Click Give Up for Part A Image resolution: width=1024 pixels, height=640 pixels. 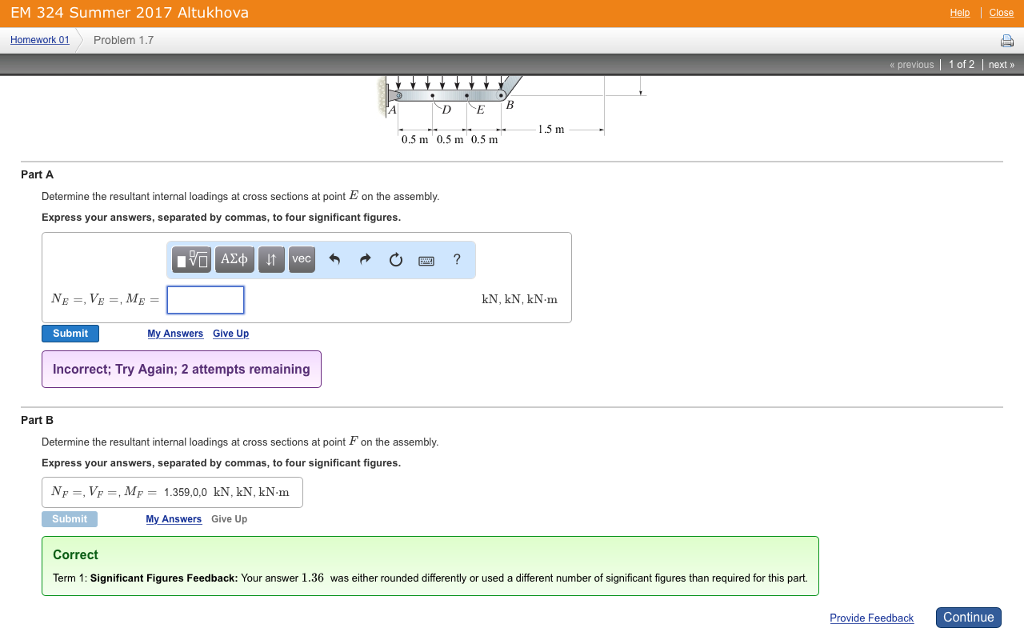(x=230, y=333)
